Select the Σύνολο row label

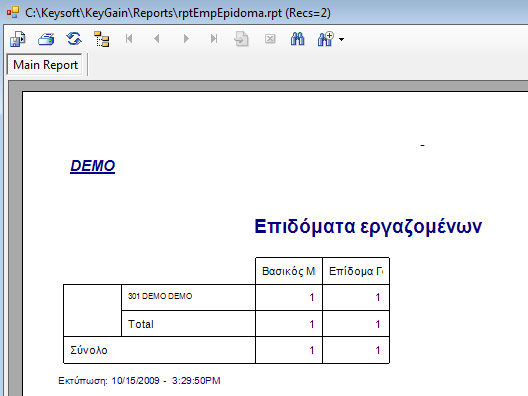[89, 351]
